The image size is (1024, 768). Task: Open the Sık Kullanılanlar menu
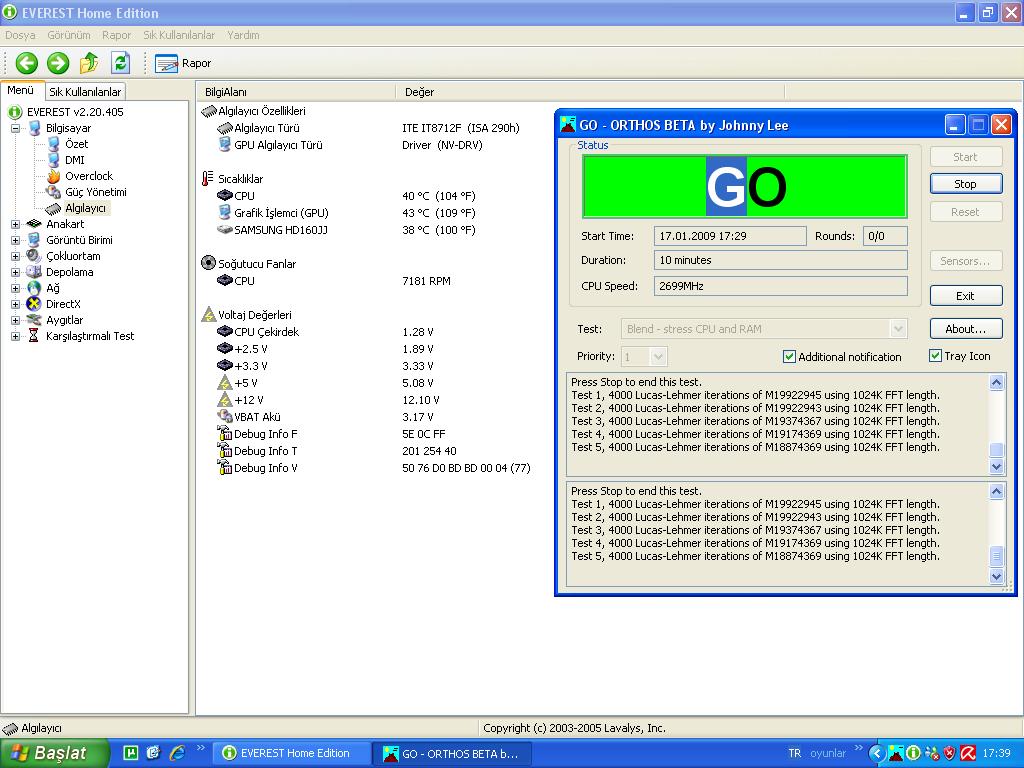pyautogui.click(x=179, y=35)
